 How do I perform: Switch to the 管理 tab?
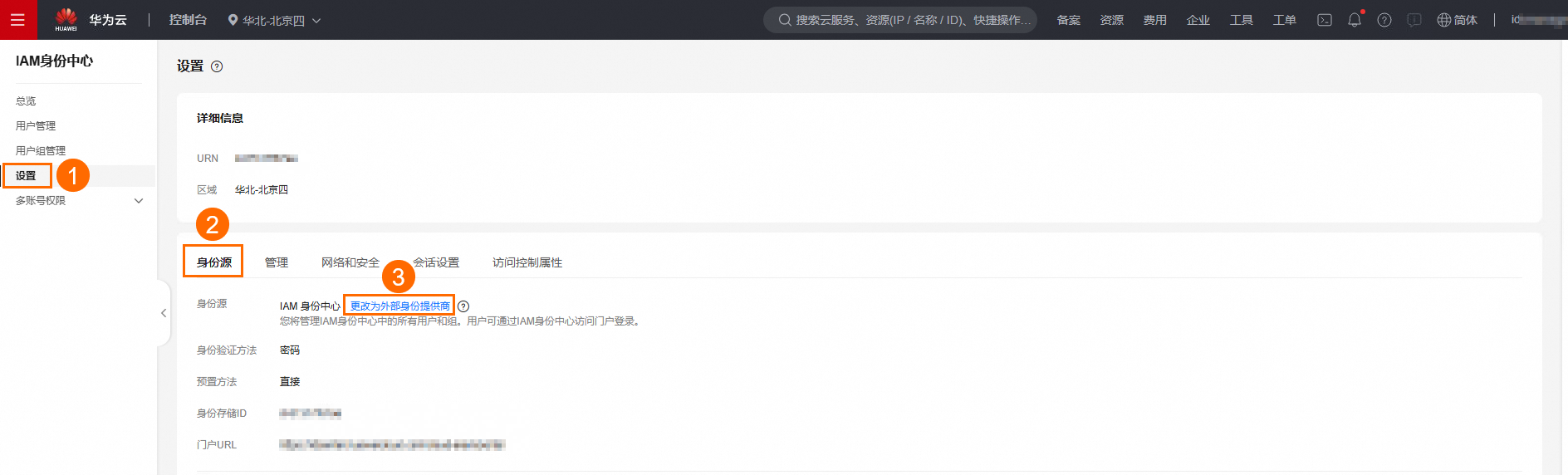click(277, 262)
